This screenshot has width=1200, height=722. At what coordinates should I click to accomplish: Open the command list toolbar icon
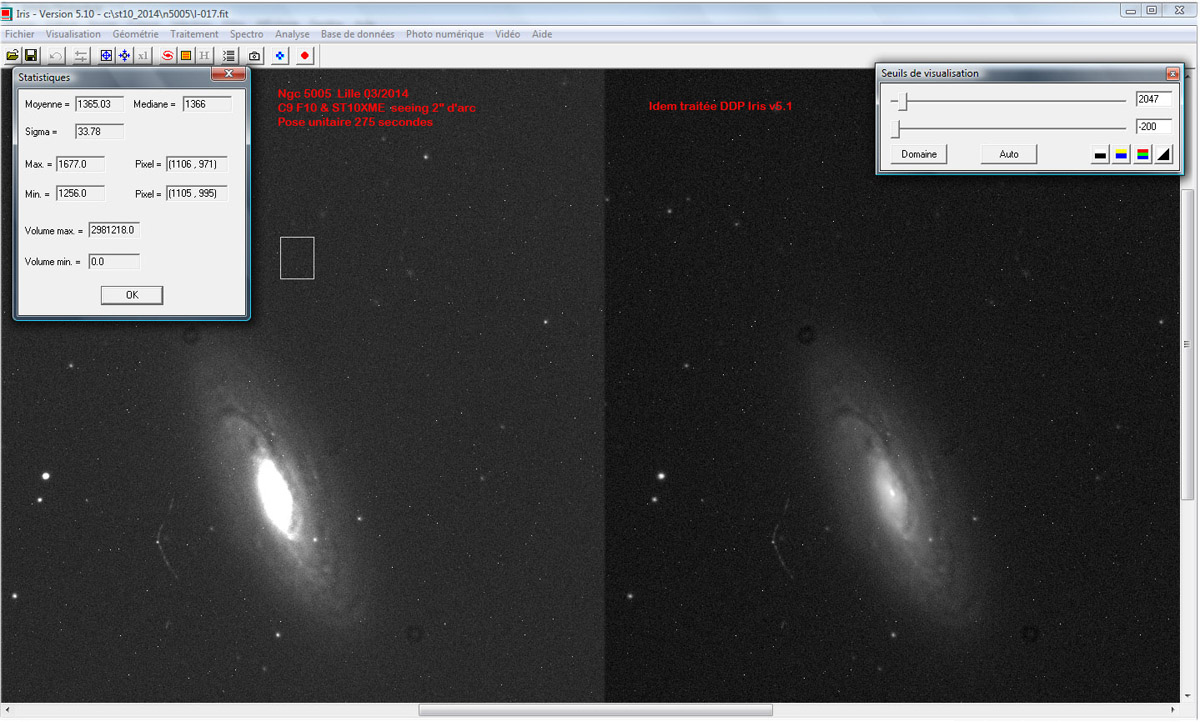(229, 55)
